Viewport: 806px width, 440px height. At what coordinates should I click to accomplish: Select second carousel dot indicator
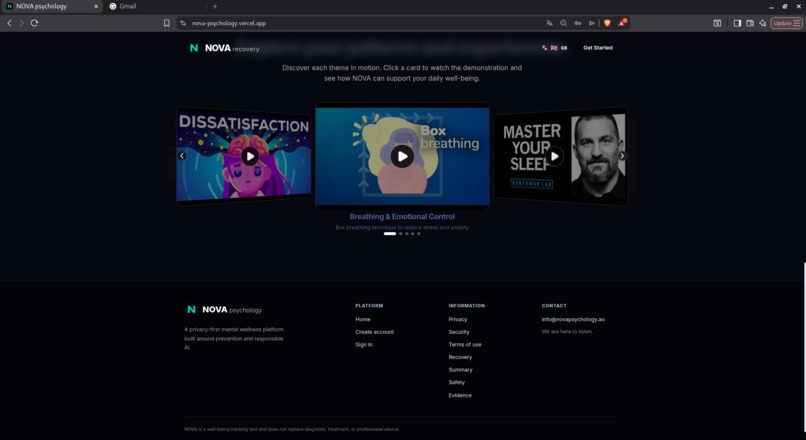click(401, 234)
